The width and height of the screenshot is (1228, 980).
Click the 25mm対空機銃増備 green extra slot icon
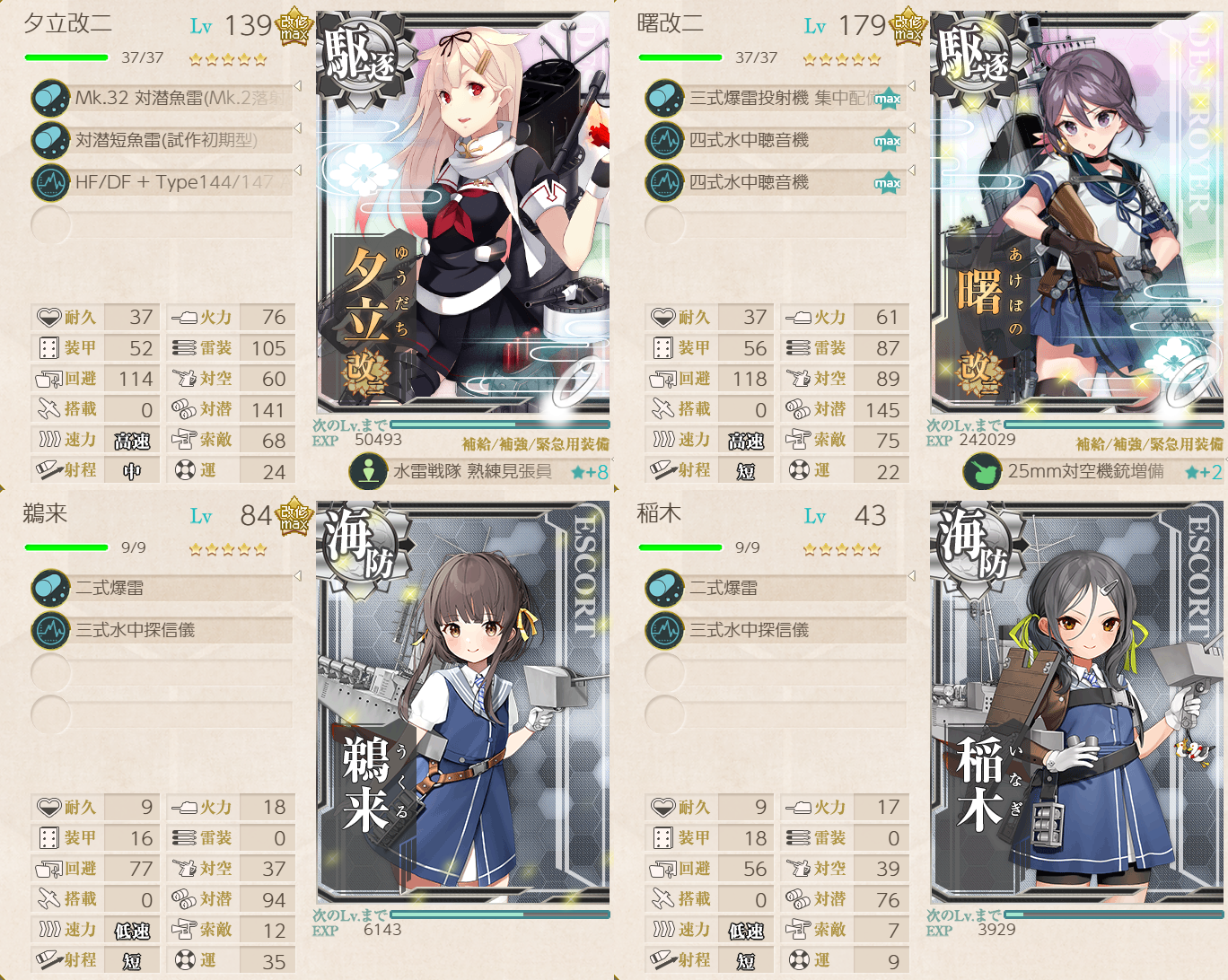click(983, 471)
